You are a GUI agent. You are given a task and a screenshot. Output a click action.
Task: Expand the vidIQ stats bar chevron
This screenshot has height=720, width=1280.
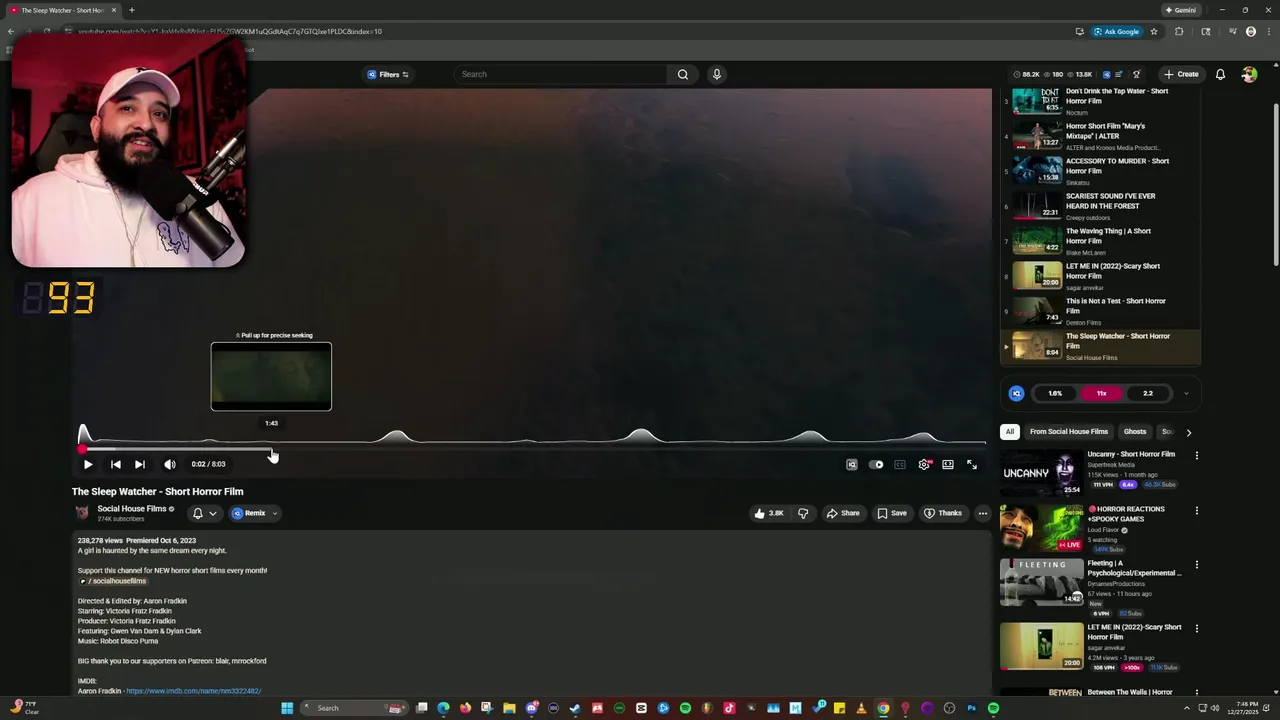pos(1186,393)
